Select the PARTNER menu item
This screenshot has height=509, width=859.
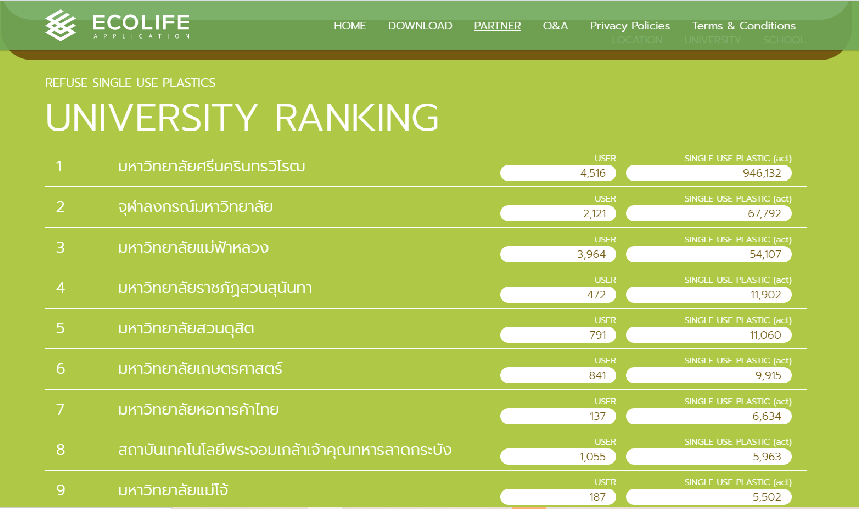(497, 26)
